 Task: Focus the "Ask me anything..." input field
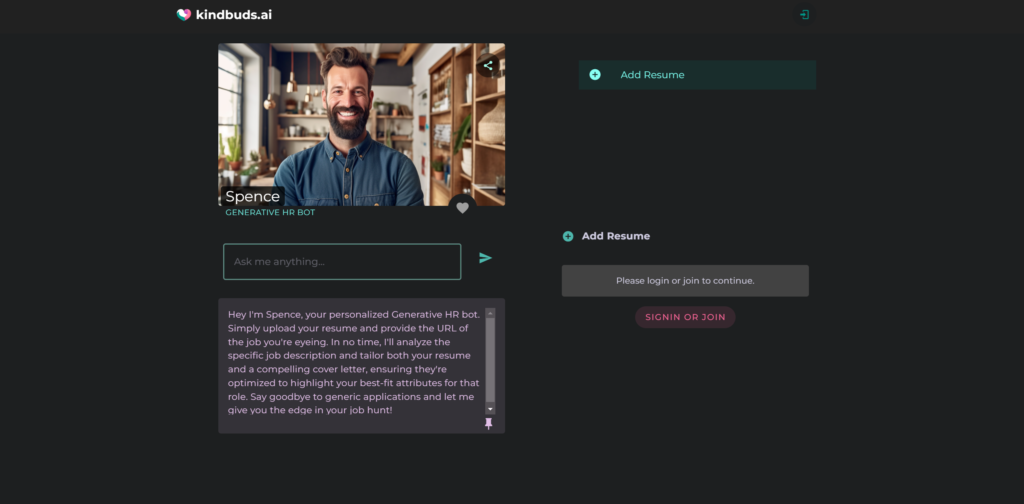pyautogui.click(x=341, y=262)
